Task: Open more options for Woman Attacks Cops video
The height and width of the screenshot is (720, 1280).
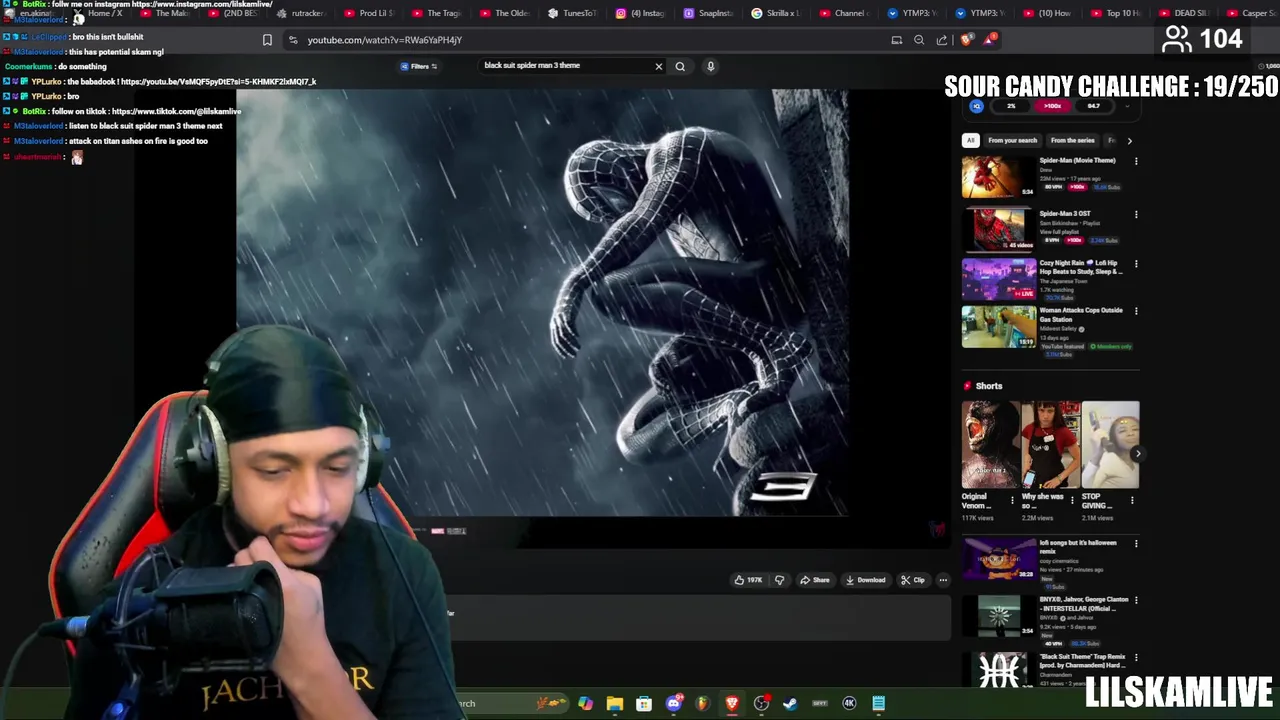Action: point(1136,311)
